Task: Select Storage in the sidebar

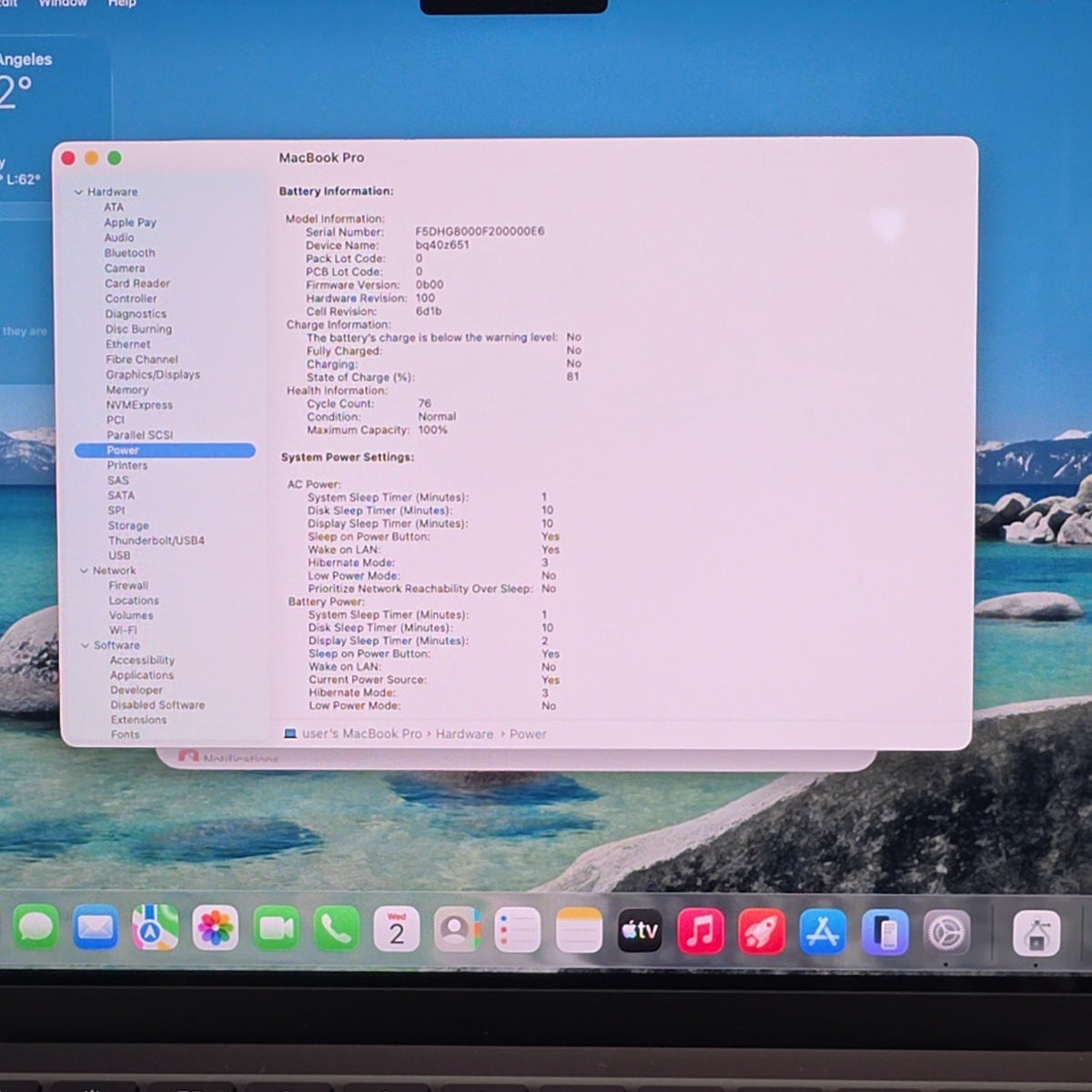Action: (x=128, y=526)
